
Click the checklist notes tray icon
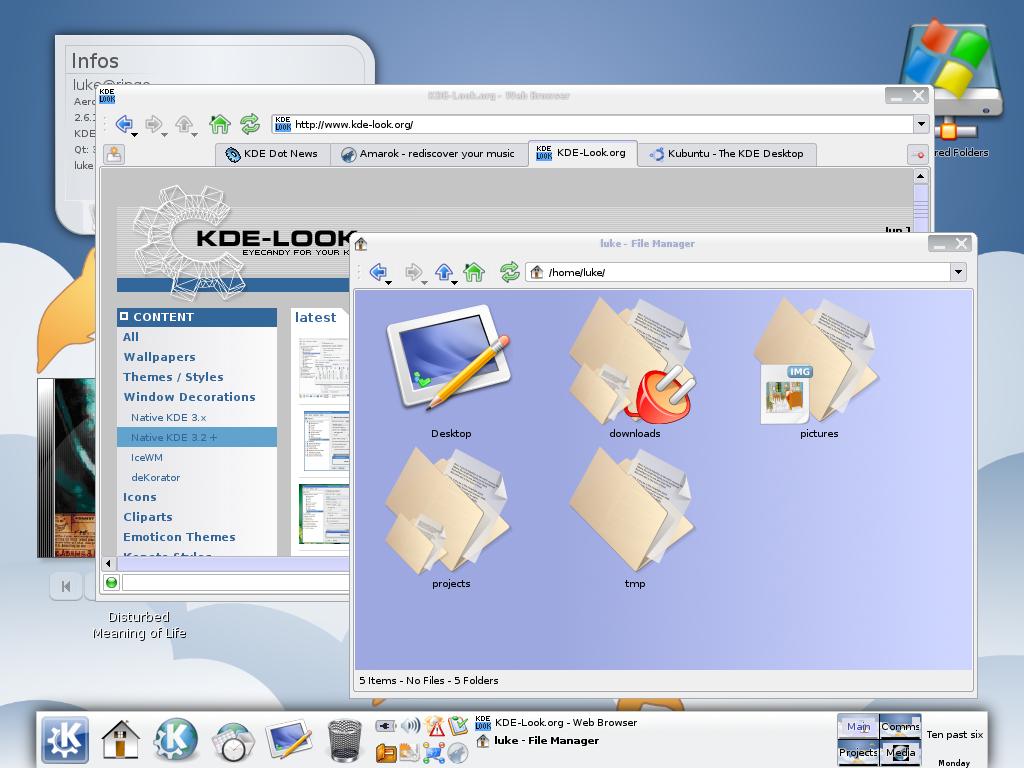pyautogui.click(x=458, y=725)
